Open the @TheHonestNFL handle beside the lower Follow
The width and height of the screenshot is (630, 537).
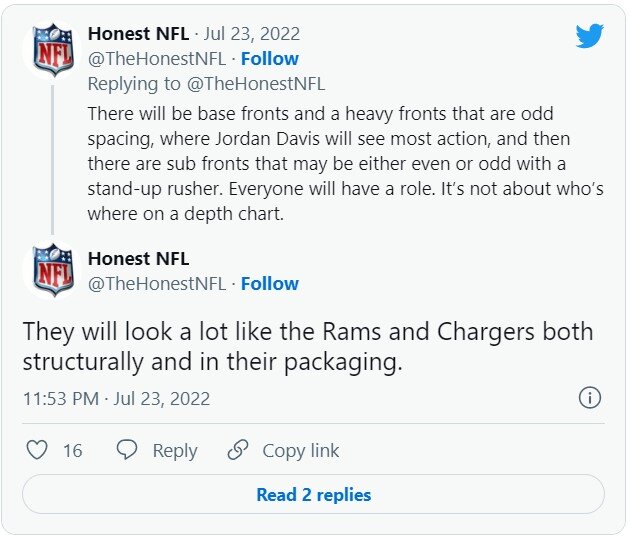click(x=157, y=284)
